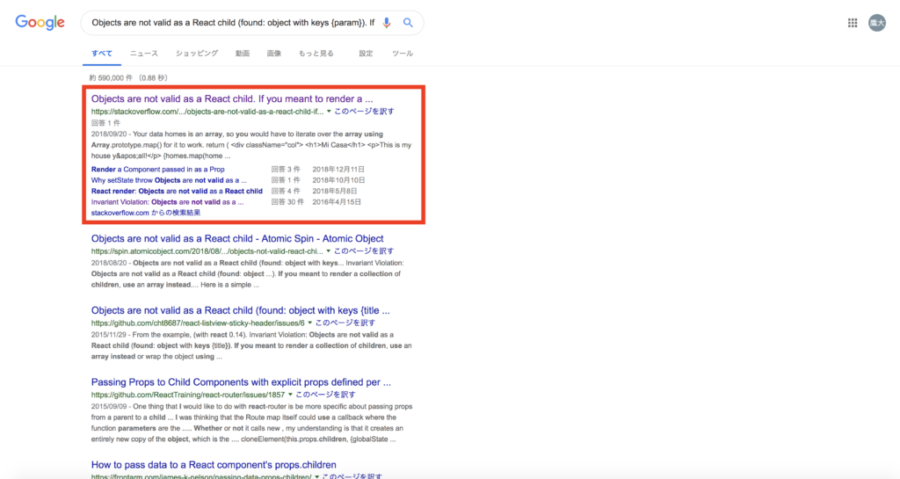Switch to the 動画 tab

[242, 53]
